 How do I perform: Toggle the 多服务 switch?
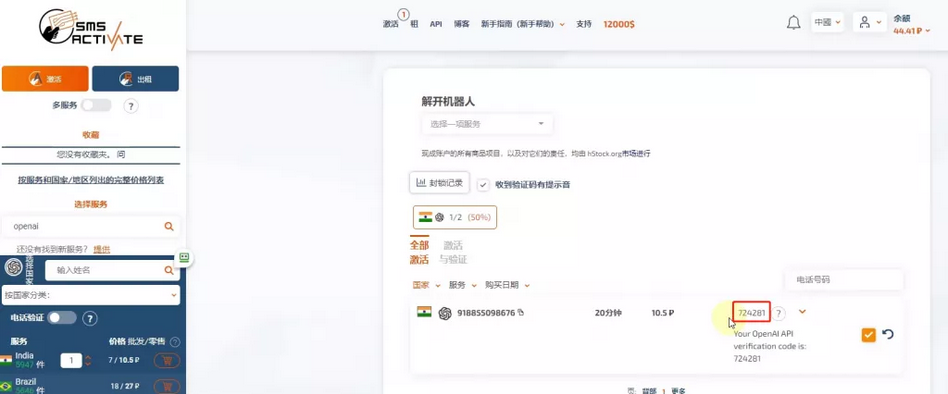click(x=97, y=105)
